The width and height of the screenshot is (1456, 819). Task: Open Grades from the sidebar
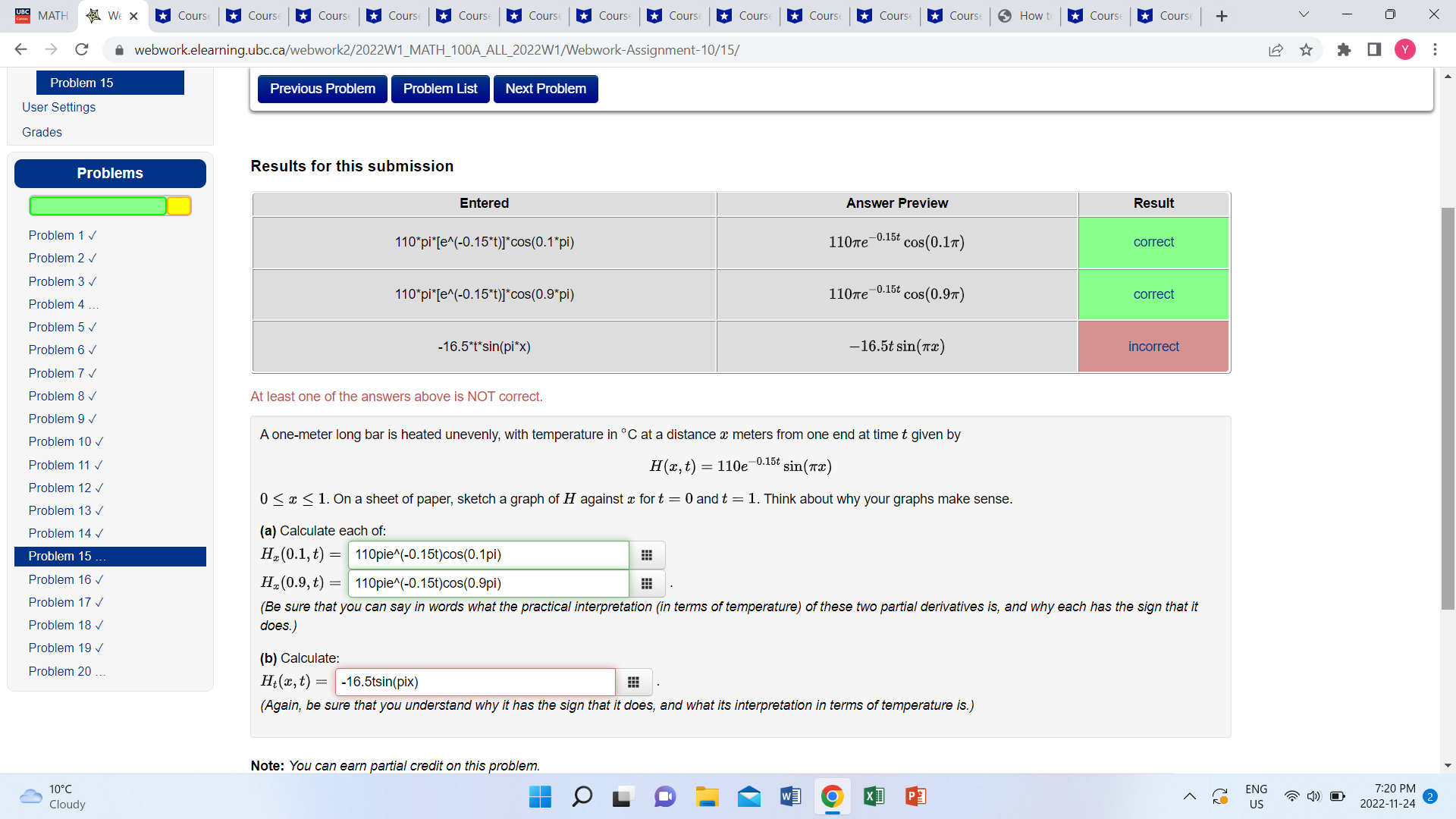42,132
